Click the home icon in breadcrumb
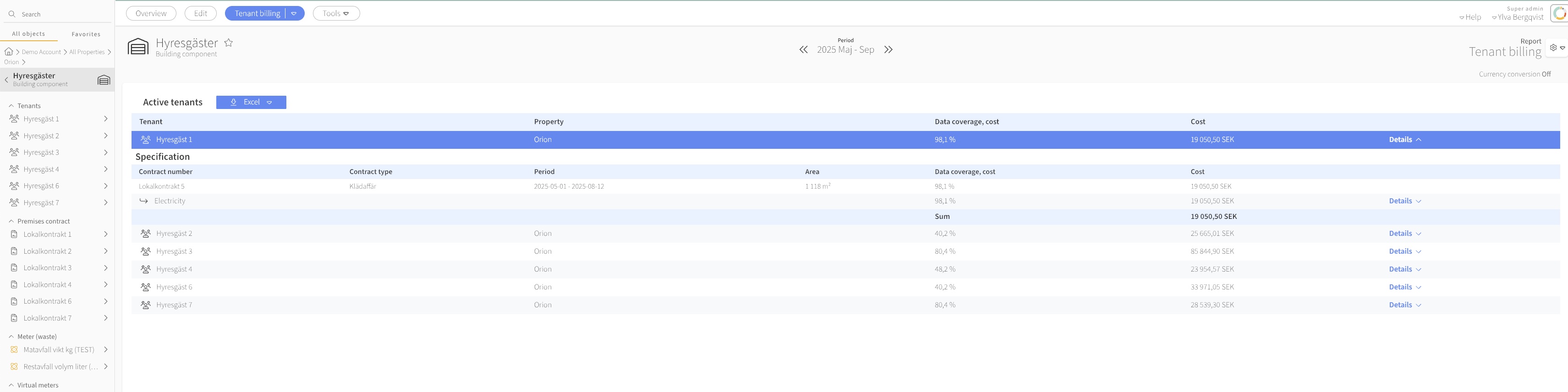This screenshot has height=392, width=1568. click(x=9, y=52)
